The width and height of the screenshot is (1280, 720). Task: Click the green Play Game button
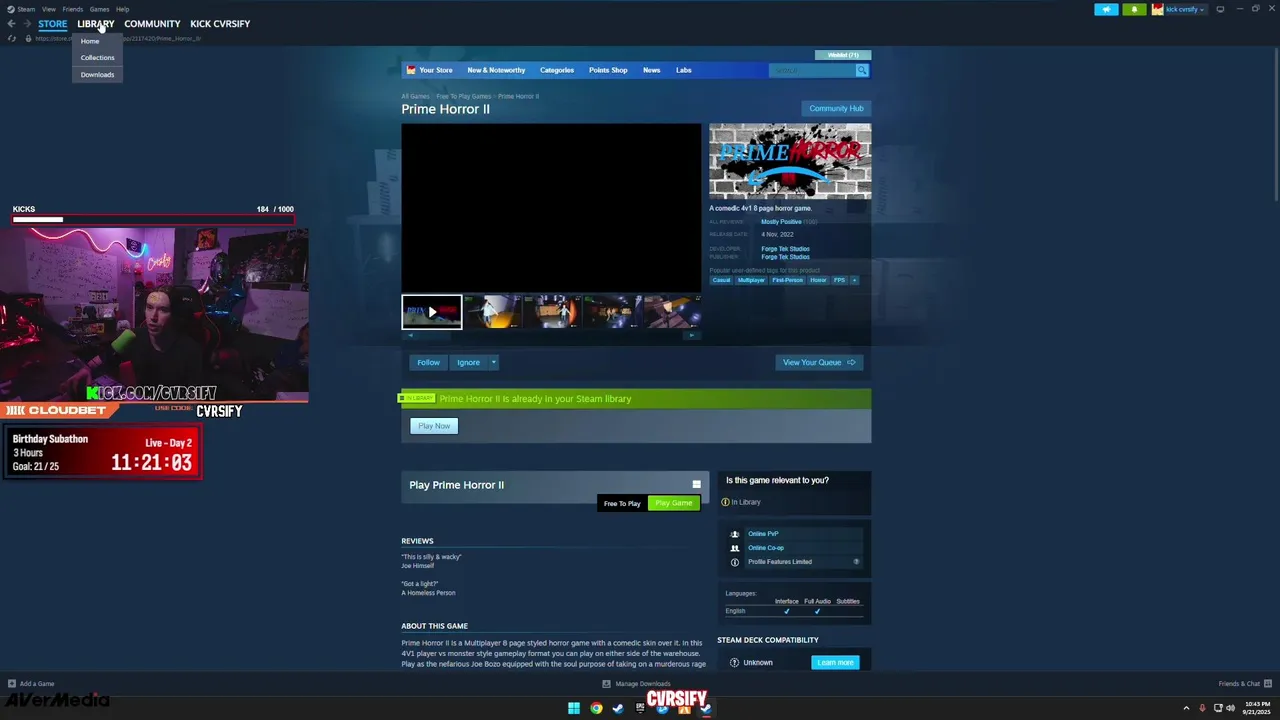pos(674,503)
